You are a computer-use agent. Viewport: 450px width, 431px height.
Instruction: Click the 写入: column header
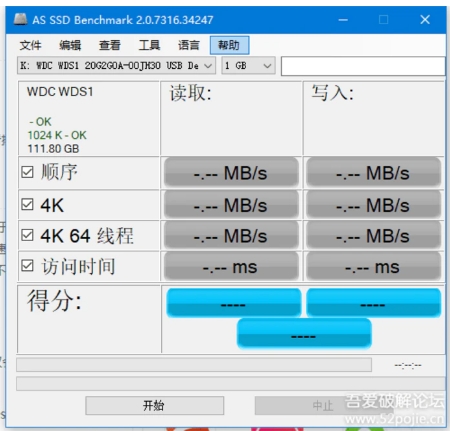click(x=332, y=93)
